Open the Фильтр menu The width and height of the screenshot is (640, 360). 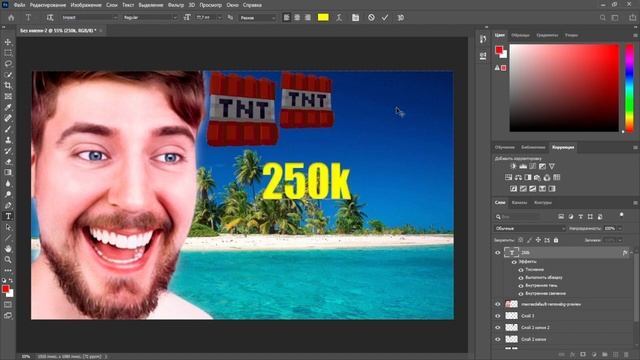(176, 5)
